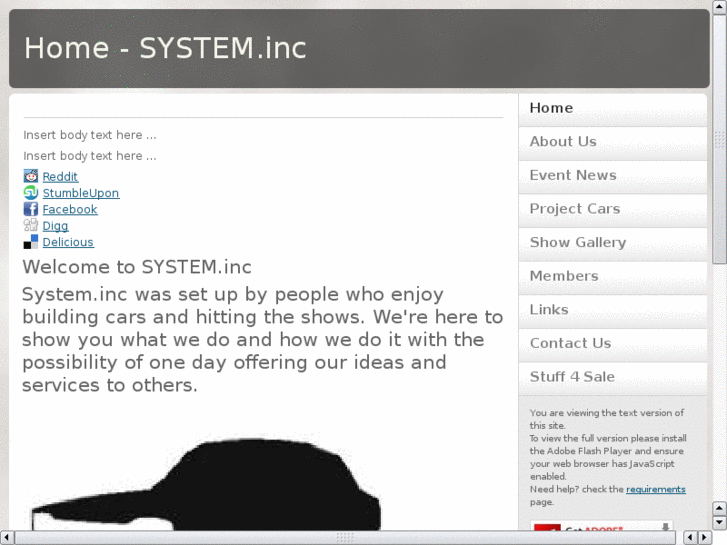Follow the requirements link
This screenshot has height=545, width=727.
[655, 489]
